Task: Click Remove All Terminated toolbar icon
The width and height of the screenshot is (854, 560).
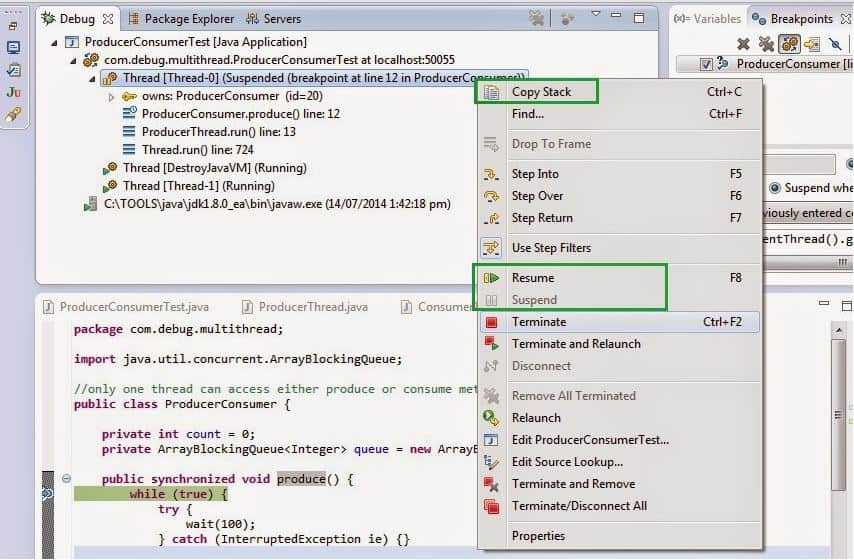Action: tap(536, 19)
